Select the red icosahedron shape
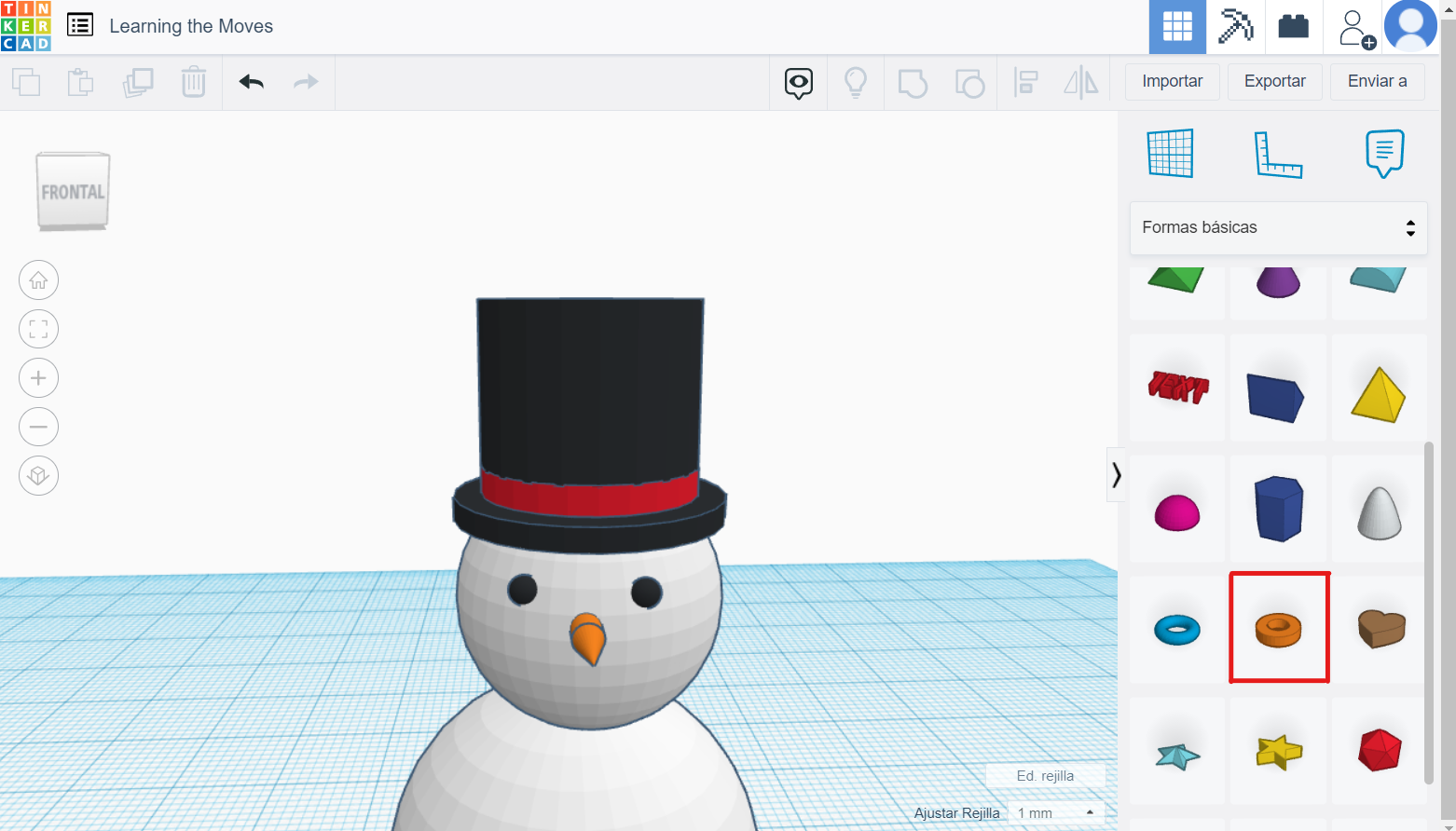1456x831 pixels. (1380, 751)
